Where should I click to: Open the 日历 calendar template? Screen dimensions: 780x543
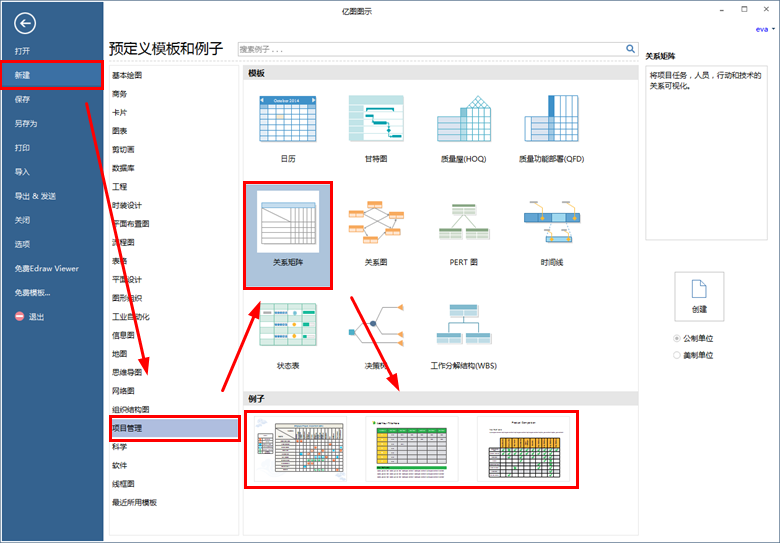click(288, 119)
